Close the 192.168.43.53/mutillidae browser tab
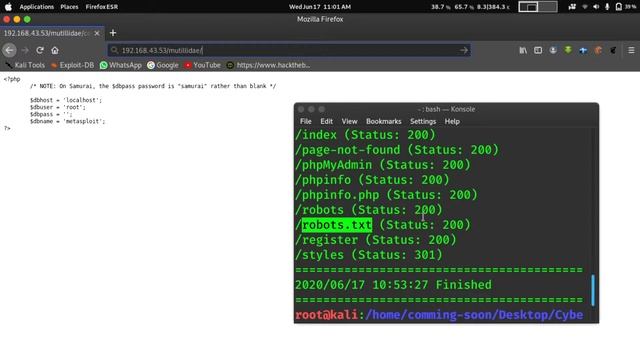Viewport: 640px width, 360px height. click(x=97, y=33)
